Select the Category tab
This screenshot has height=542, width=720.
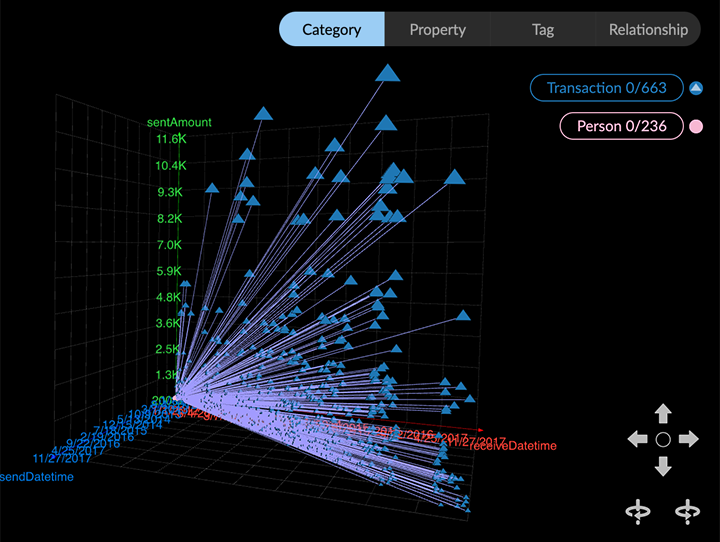coord(331,29)
